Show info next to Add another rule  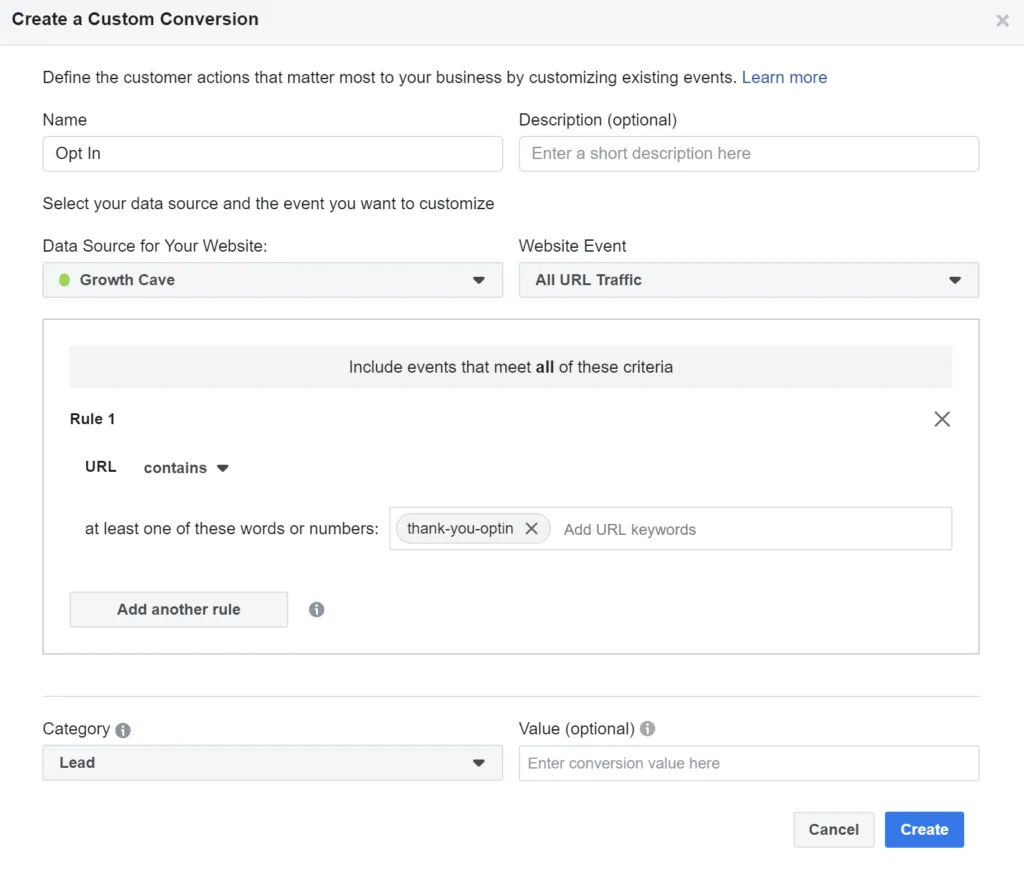click(316, 609)
